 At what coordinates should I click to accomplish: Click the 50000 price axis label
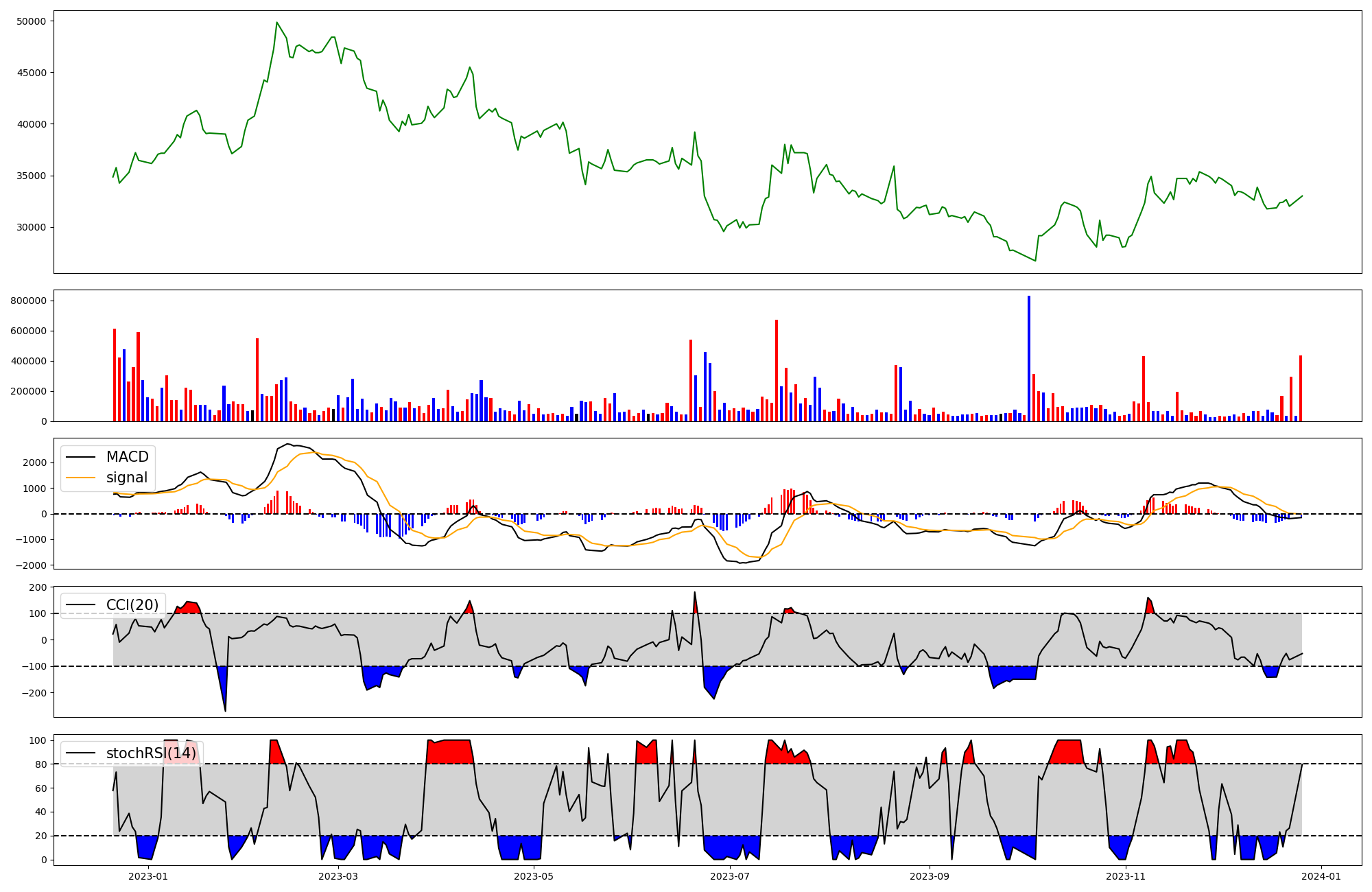point(31,21)
